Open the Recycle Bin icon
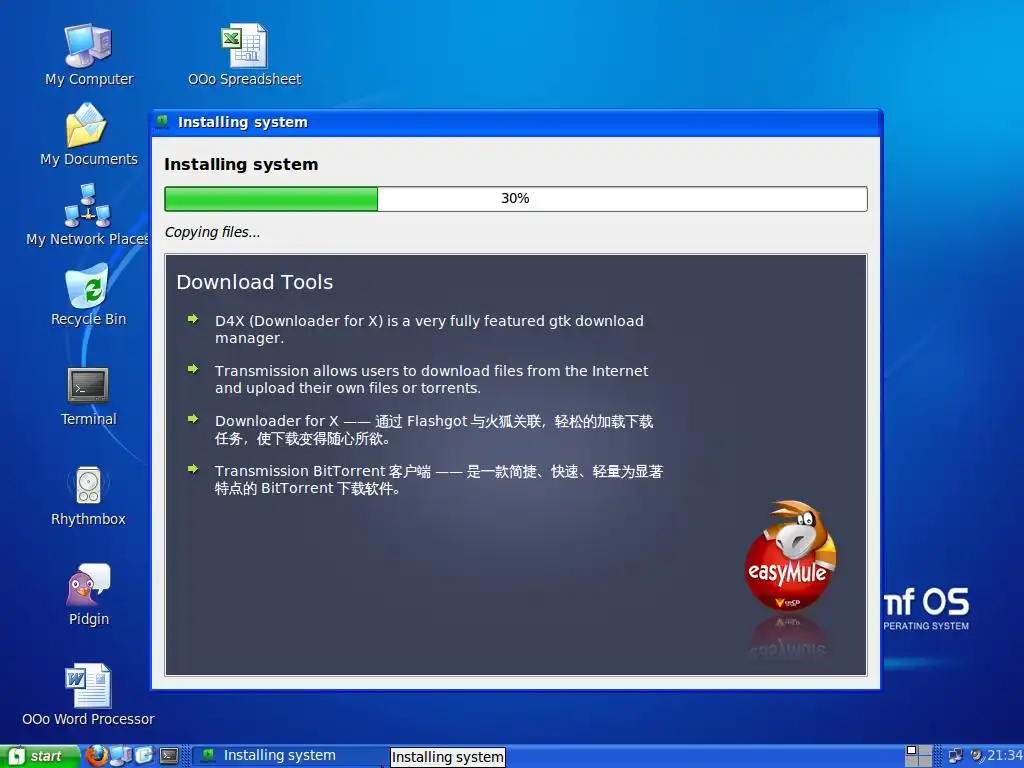 tap(88, 295)
